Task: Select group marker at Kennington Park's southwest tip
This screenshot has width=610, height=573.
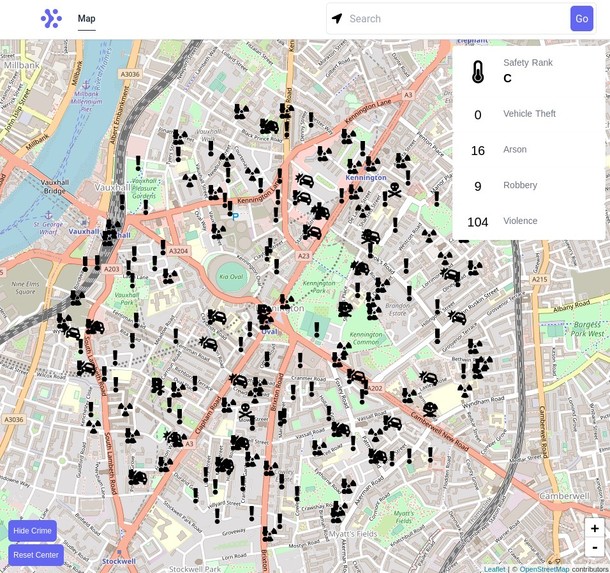Action: [287, 301]
